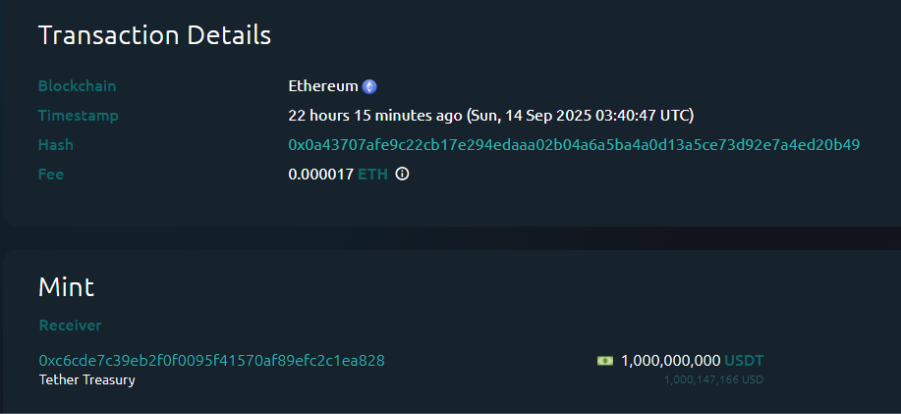Viewport: 901px width, 414px height.
Task: Click the green banknote icon beside the USDT amount
Action: point(605,360)
